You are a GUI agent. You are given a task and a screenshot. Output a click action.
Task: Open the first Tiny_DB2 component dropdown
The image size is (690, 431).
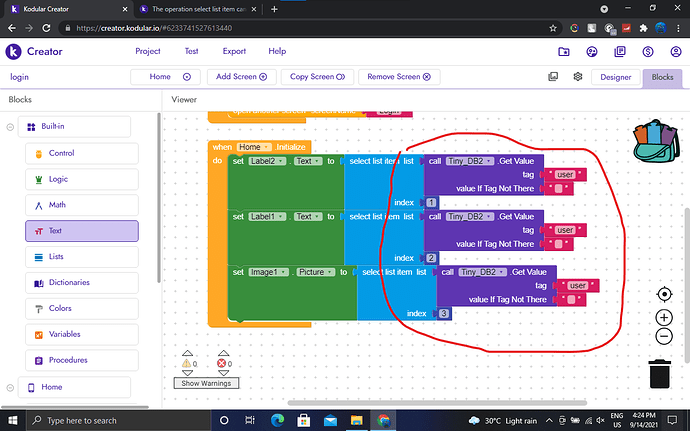pyautogui.click(x=470, y=161)
